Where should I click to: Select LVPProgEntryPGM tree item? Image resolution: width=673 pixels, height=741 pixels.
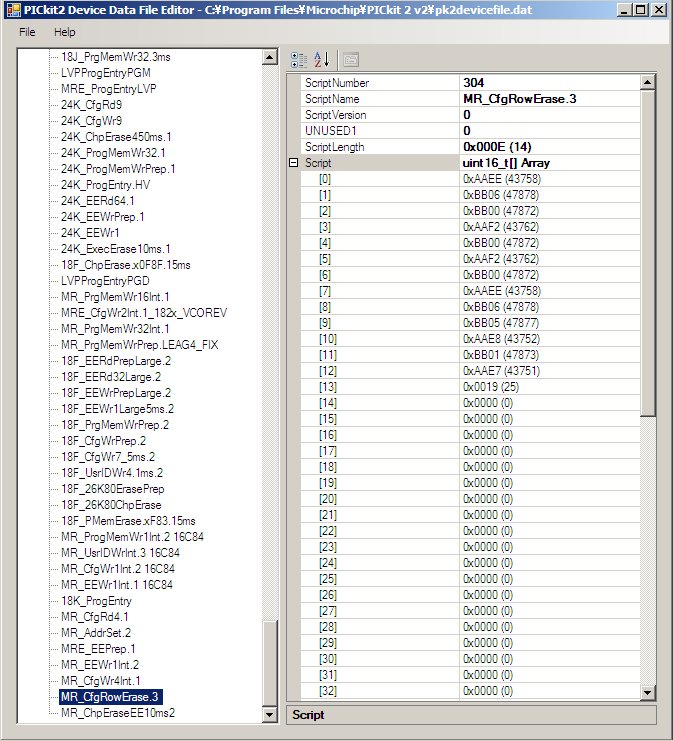(106, 73)
